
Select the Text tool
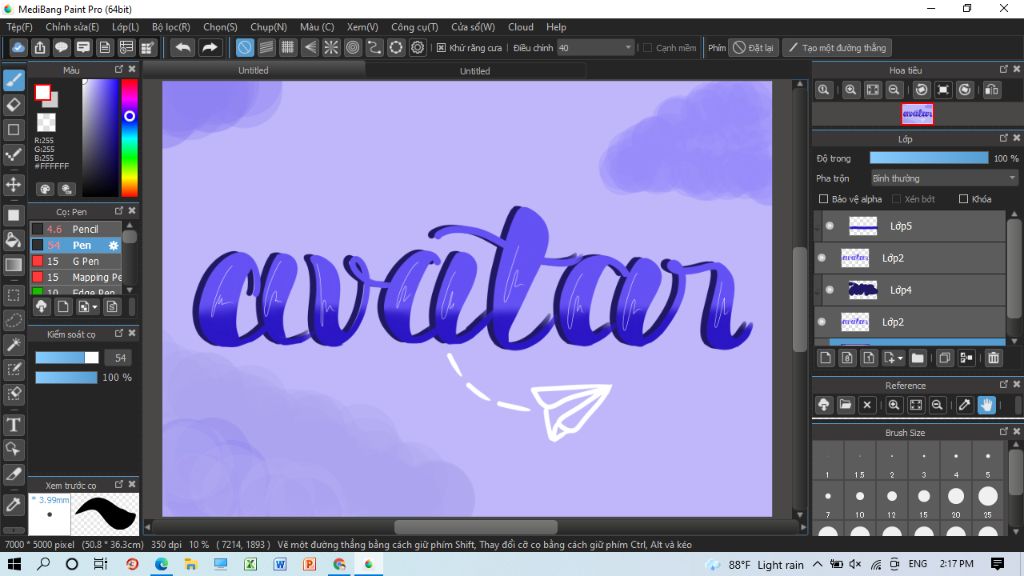[14, 424]
